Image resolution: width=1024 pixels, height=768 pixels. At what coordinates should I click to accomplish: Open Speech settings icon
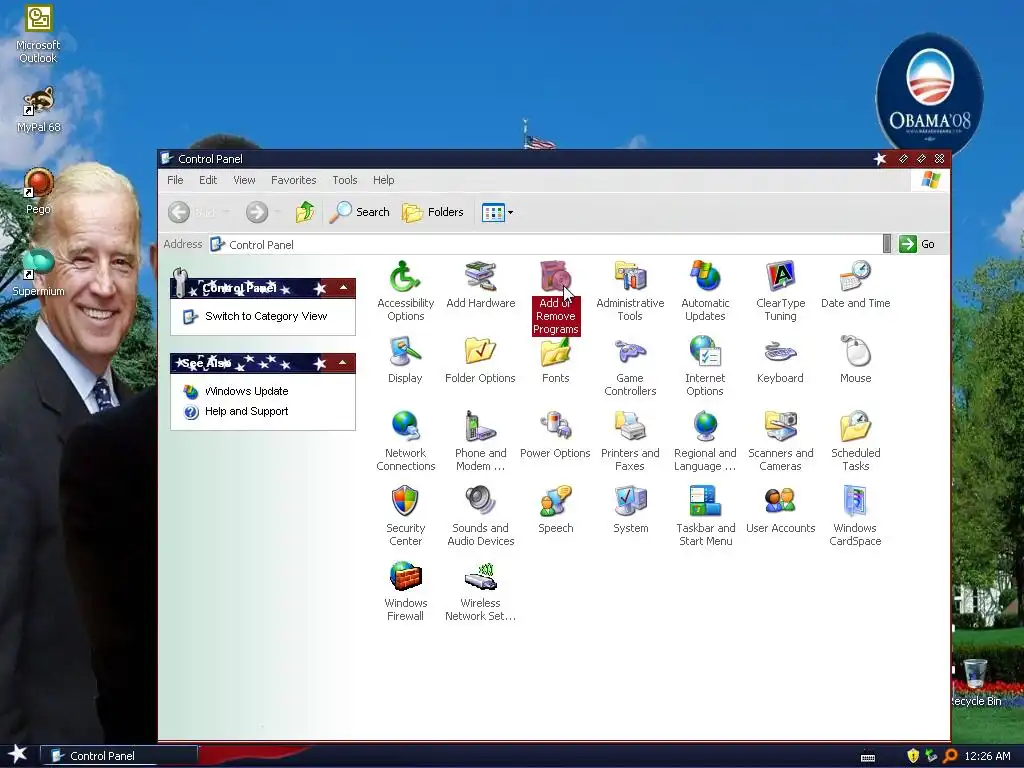coord(556,510)
